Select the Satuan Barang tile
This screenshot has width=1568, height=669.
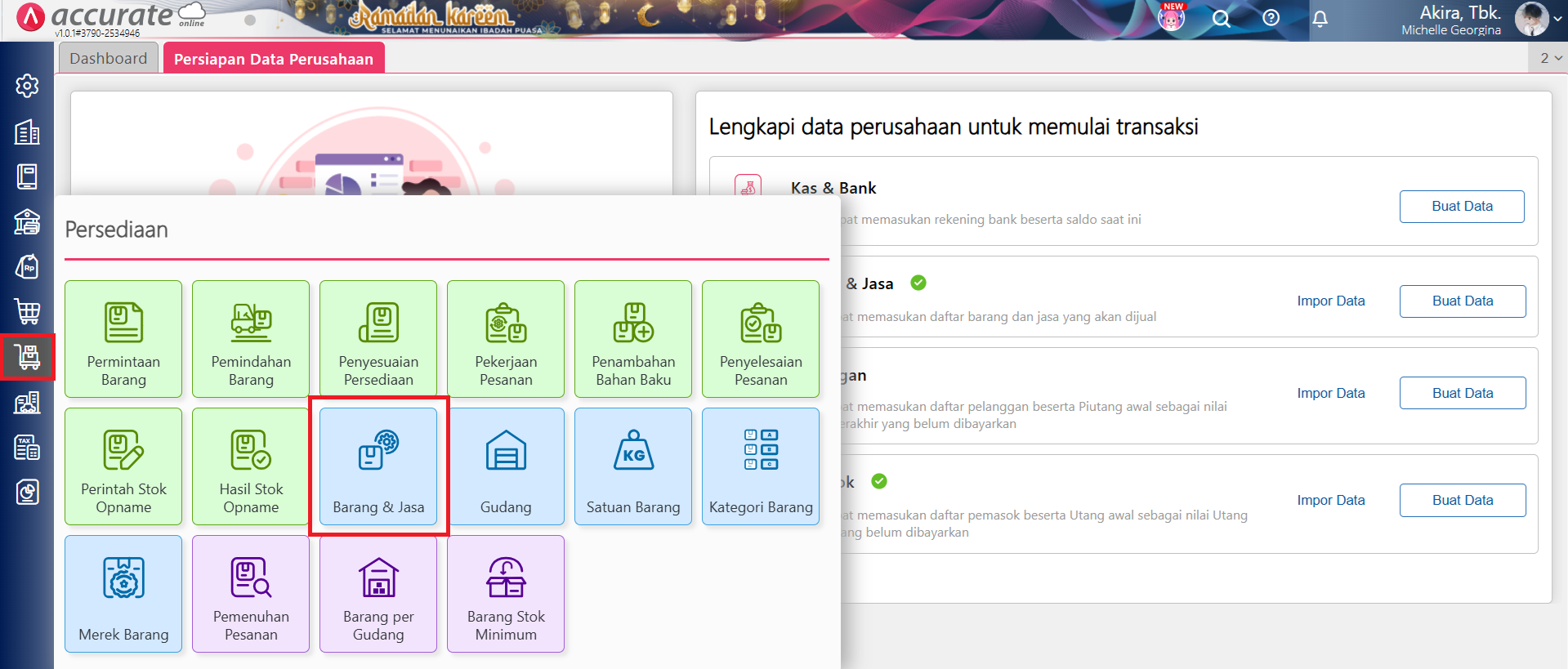[633, 466]
